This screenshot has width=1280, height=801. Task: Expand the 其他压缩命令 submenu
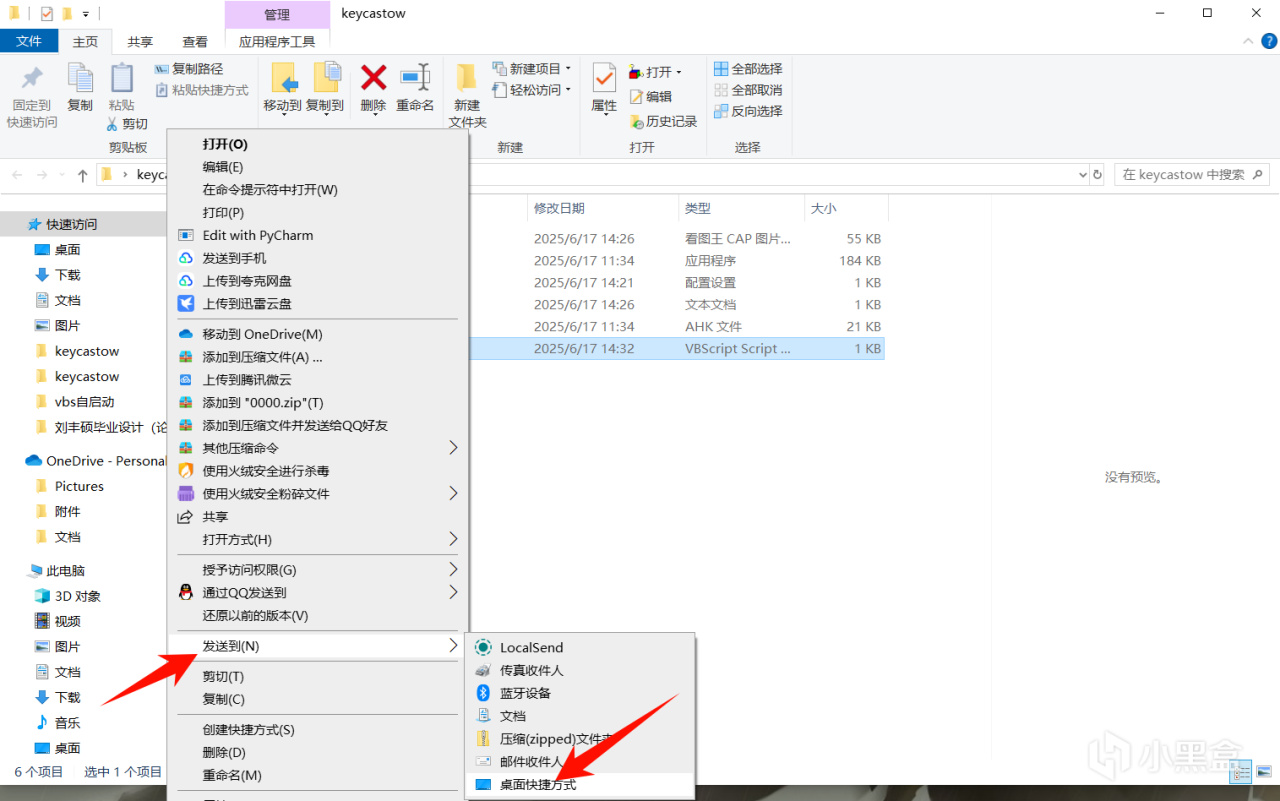pos(453,448)
